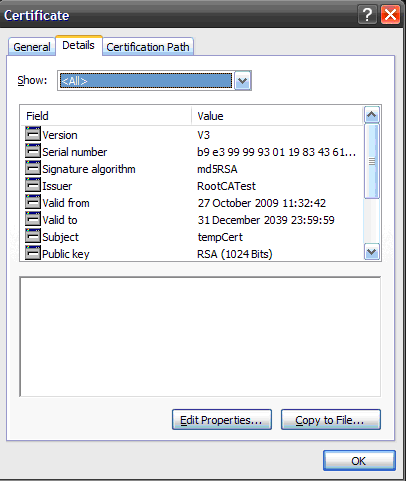This screenshot has height=481, width=406.
Task: Click the Edit Properties button
Action: point(222,420)
